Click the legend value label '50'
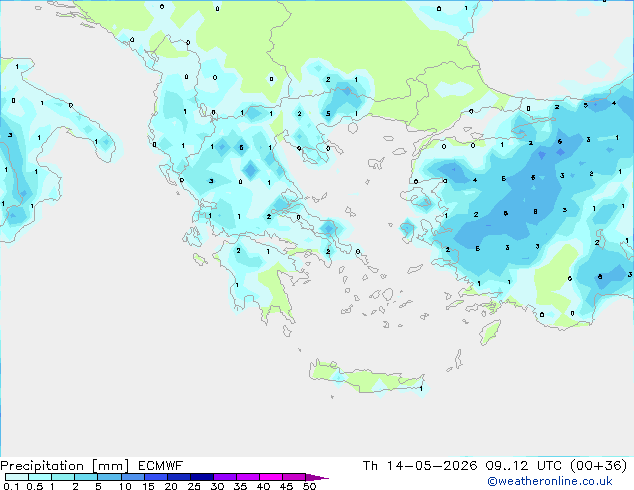This screenshot has height=490, width=634. click(310, 486)
